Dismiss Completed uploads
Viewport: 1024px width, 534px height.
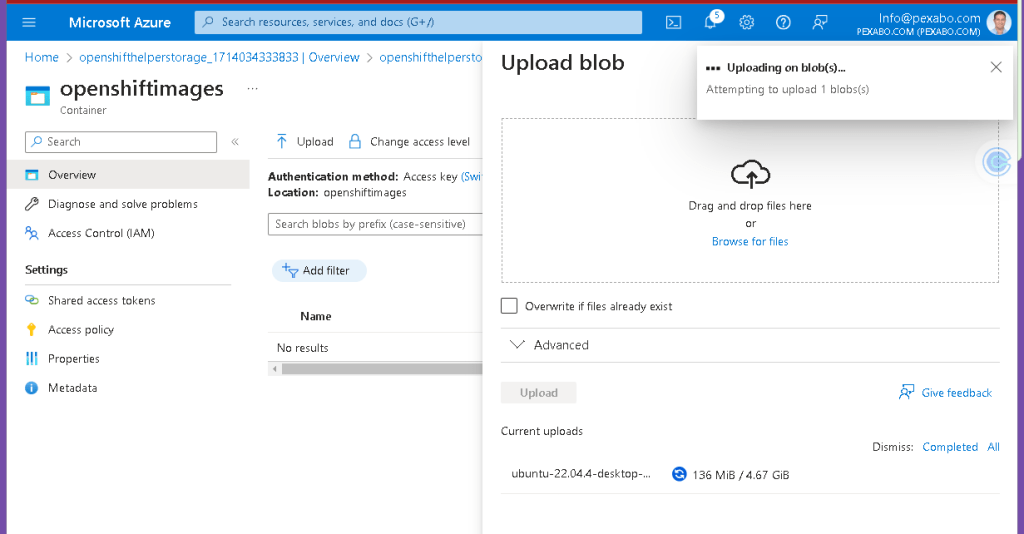[x=950, y=447]
